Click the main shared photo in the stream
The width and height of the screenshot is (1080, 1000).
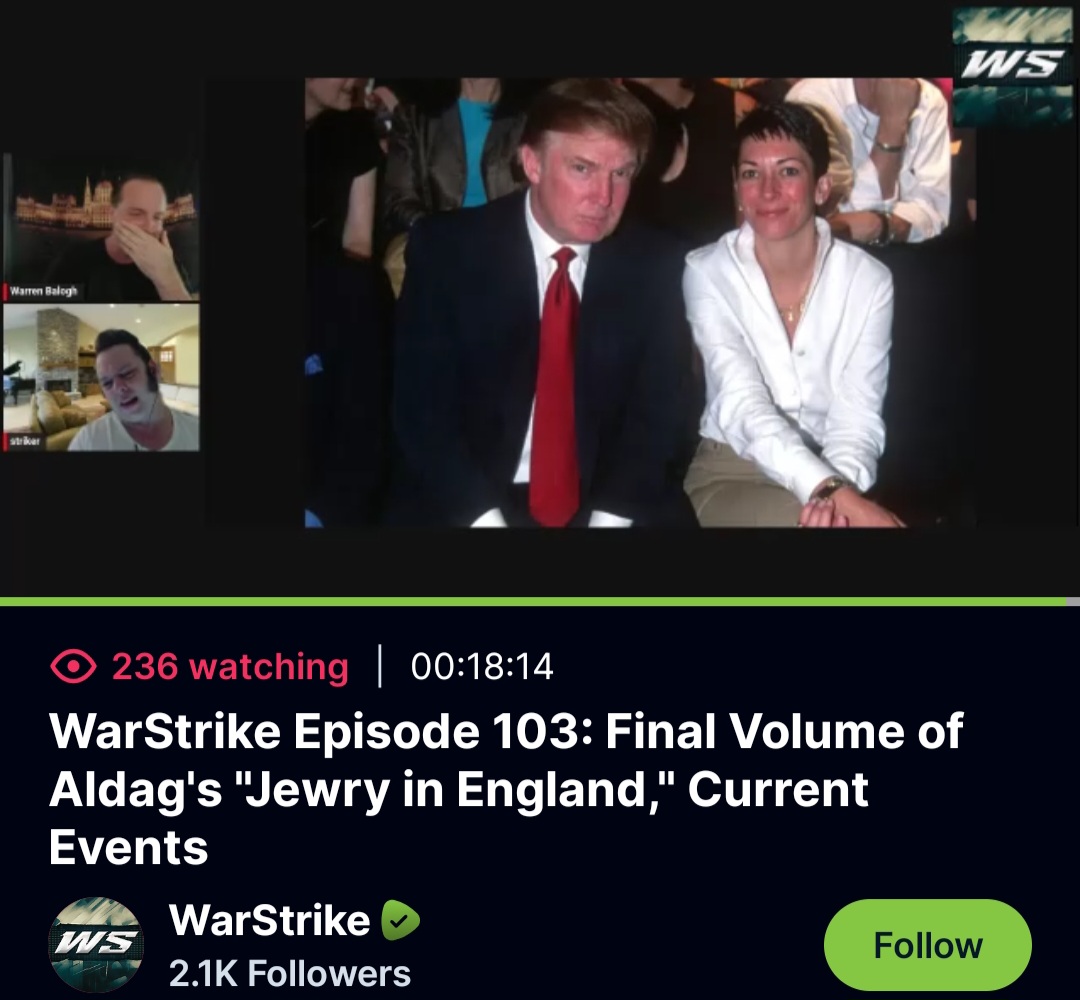pyautogui.click(x=641, y=302)
